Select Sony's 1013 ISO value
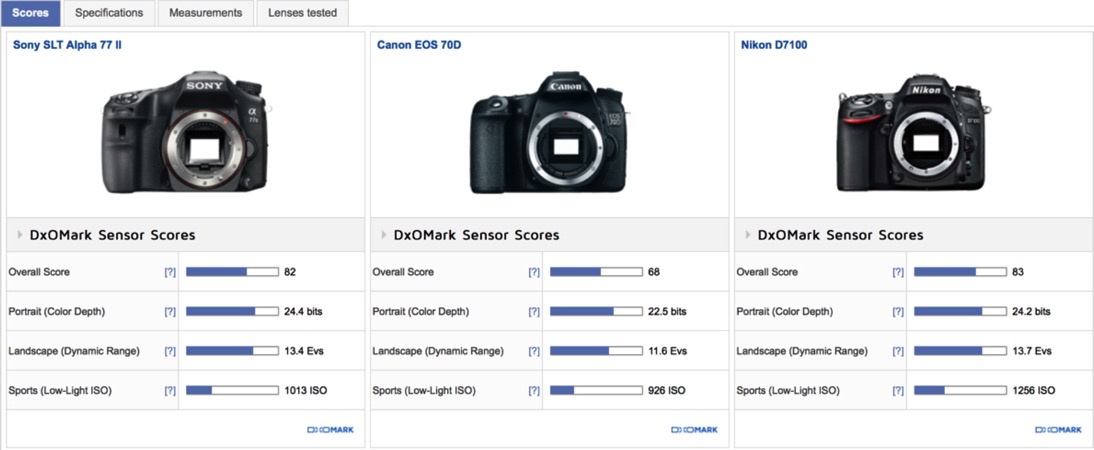 [306, 391]
